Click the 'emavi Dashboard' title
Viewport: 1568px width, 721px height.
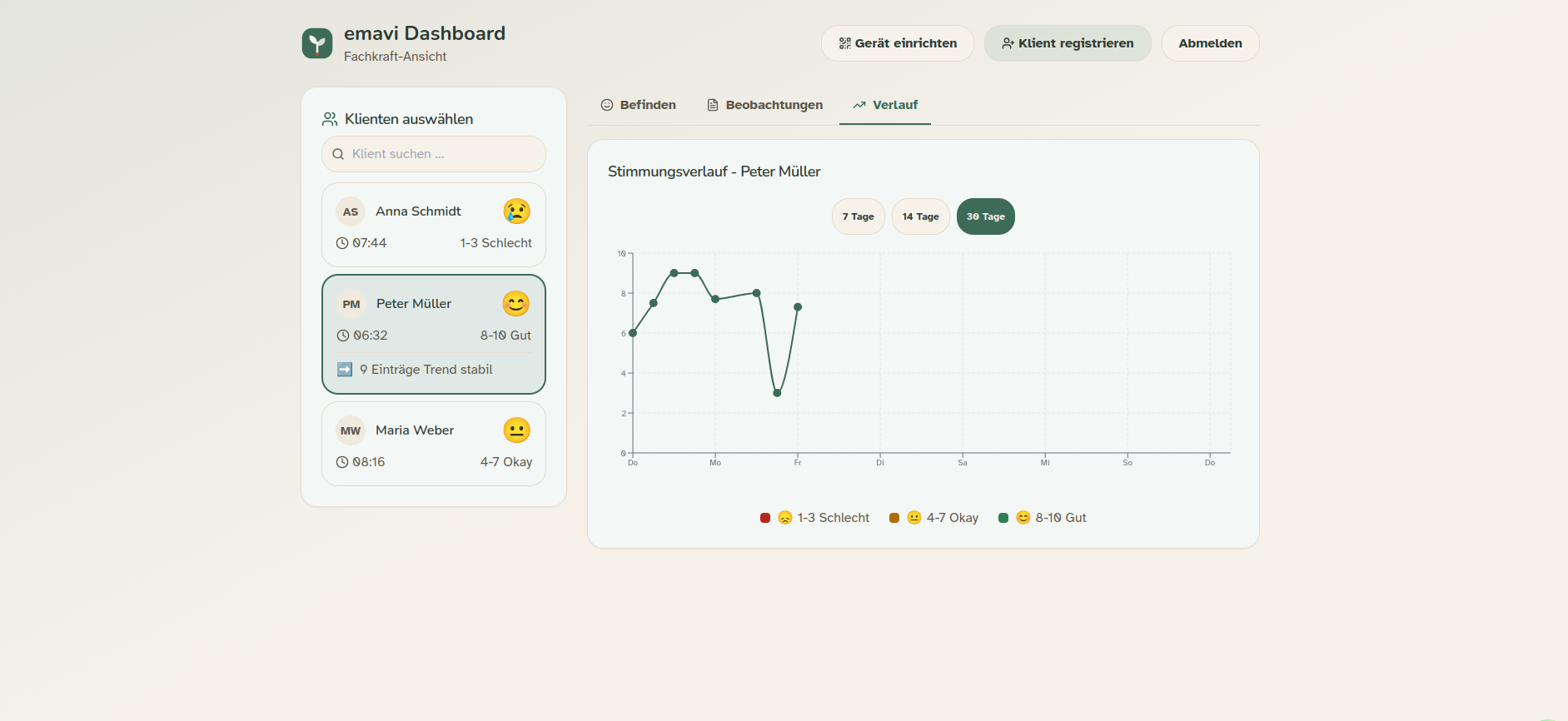425,33
